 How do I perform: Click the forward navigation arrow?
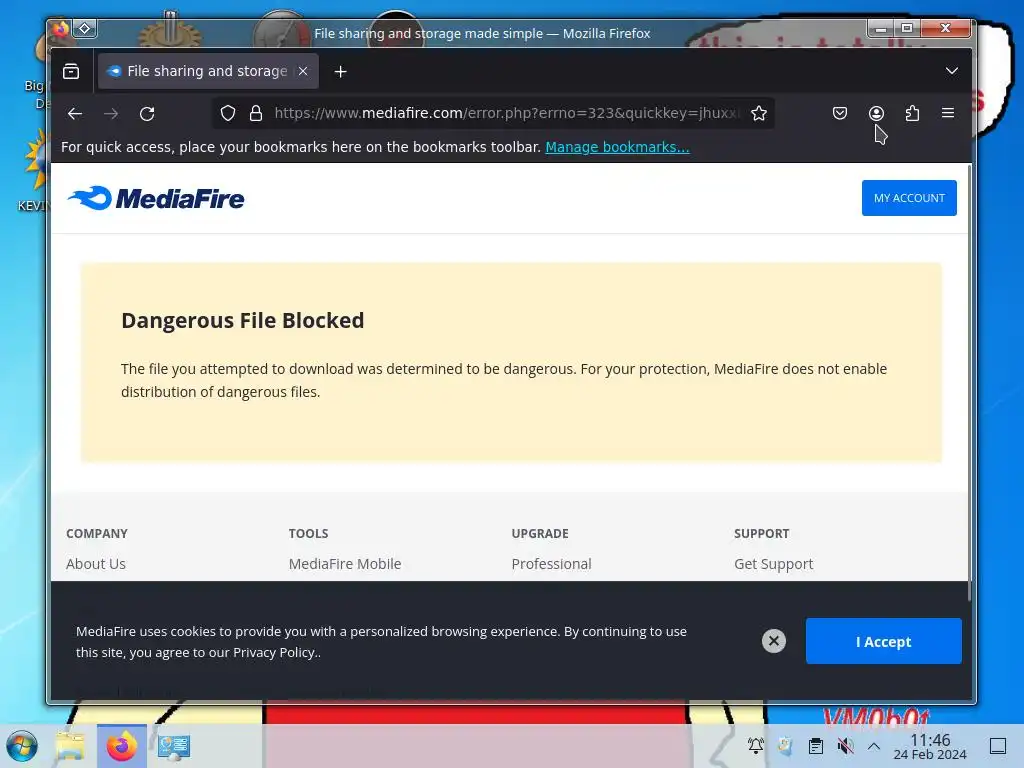(111, 114)
